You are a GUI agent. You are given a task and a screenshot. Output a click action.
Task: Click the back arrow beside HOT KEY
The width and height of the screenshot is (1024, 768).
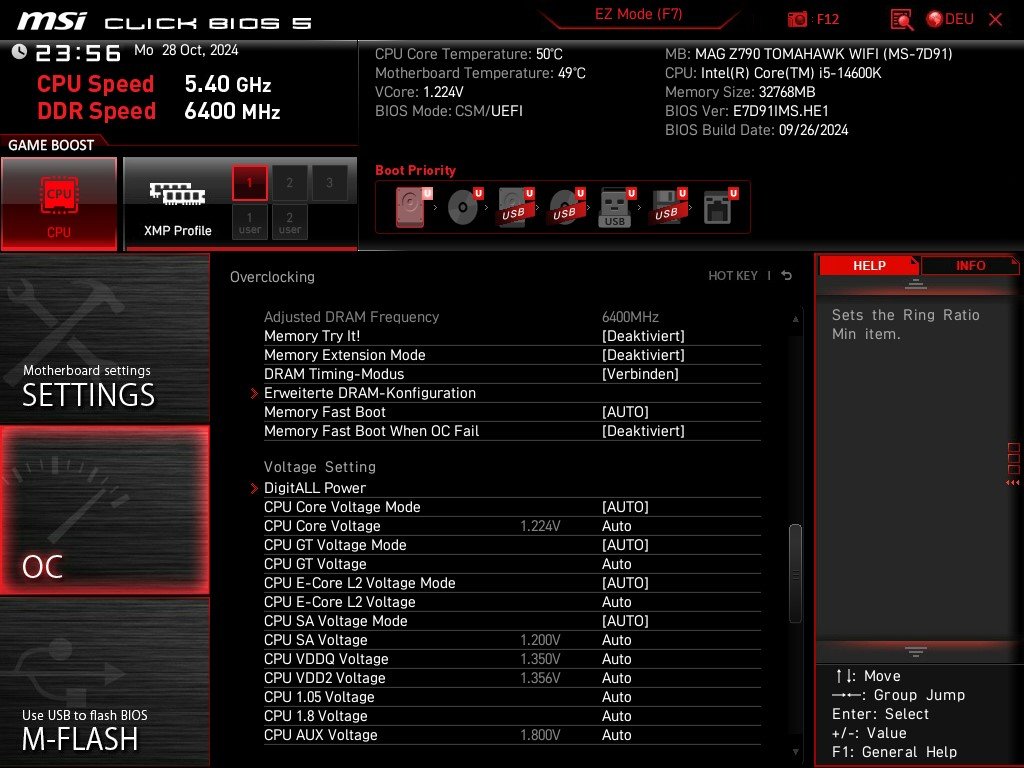coord(787,276)
